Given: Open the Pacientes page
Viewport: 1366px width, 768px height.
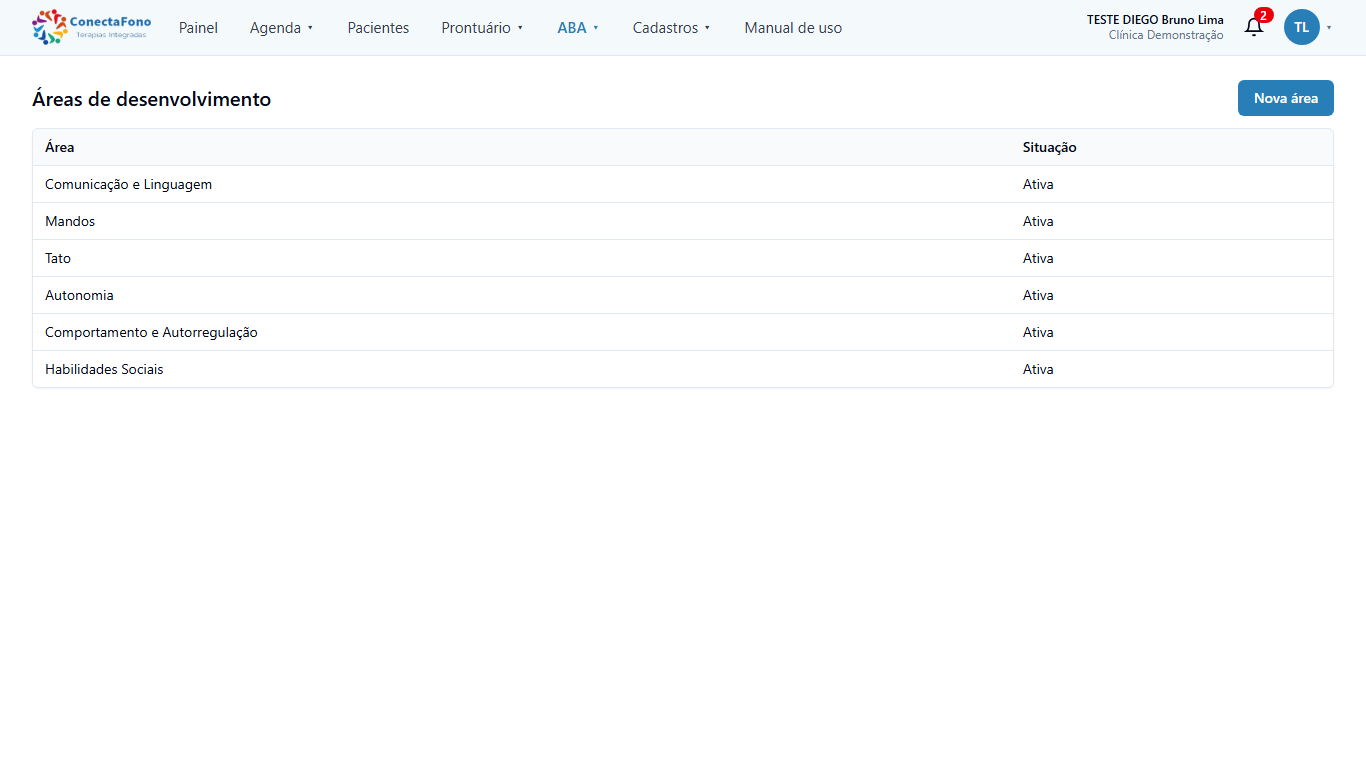Looking at the screenshot, I should pos(378,28).
